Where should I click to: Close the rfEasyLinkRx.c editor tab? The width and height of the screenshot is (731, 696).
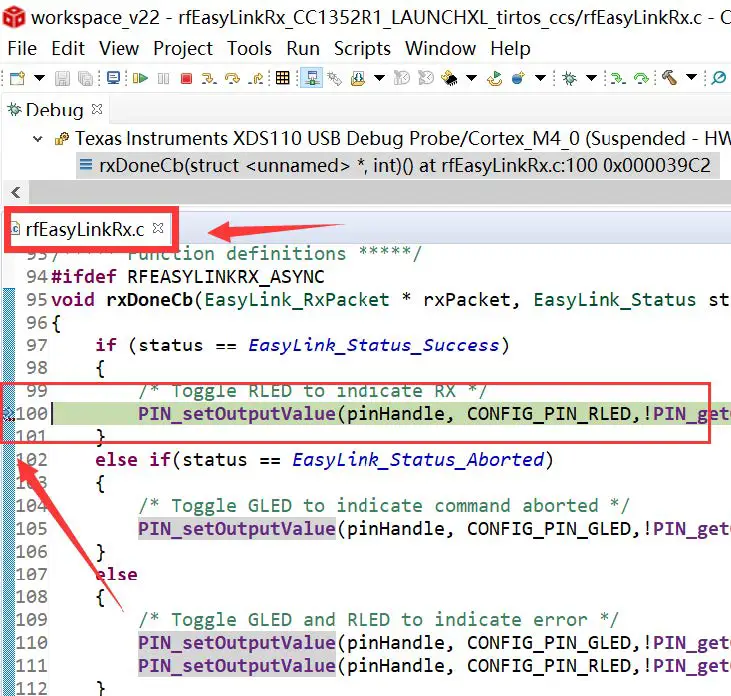point(158,228)
